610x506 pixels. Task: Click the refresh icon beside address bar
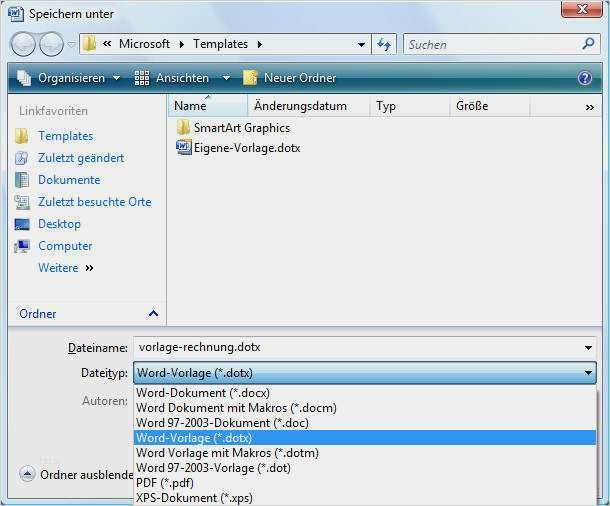click(x=385, y=44)
